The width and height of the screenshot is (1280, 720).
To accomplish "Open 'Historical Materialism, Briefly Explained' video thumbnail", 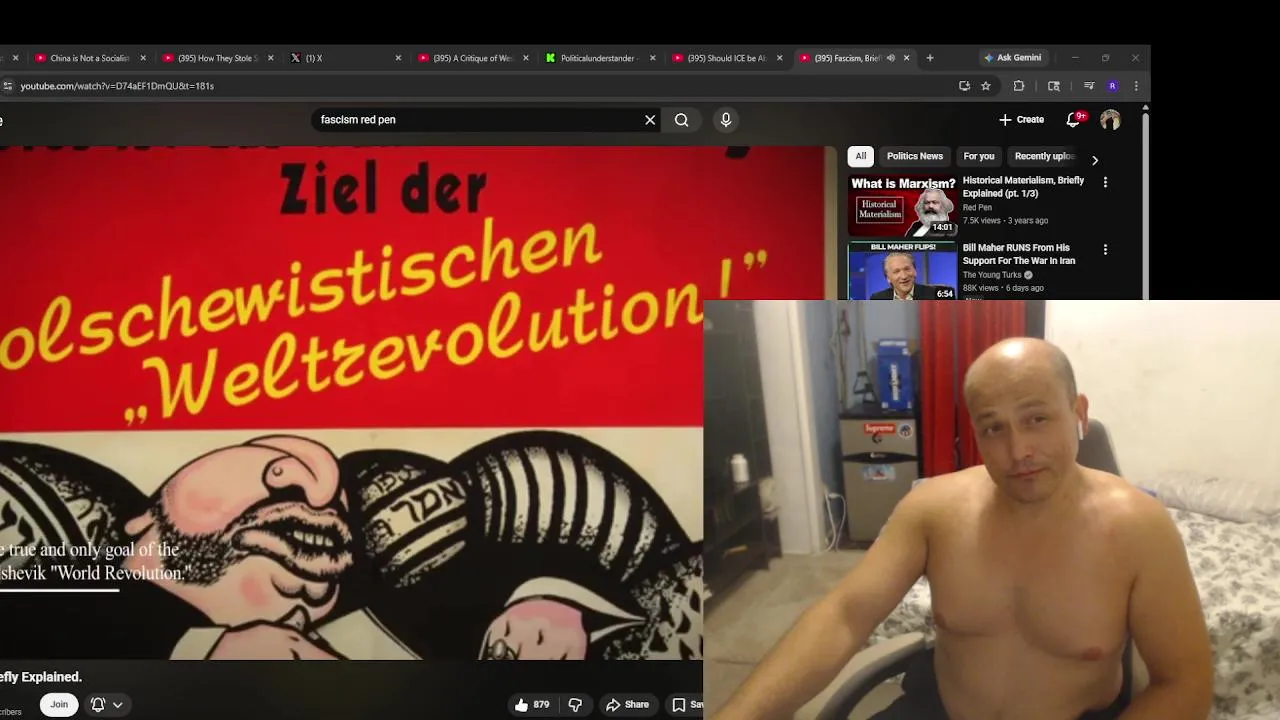I will [x=902, y=205].
